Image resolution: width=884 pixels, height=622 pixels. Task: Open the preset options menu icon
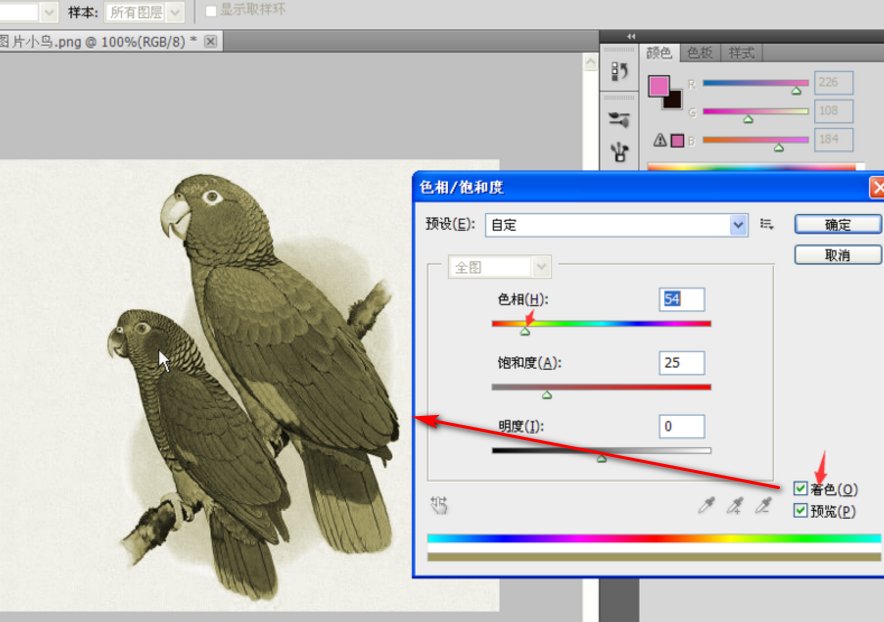click(x=767, y=225)
